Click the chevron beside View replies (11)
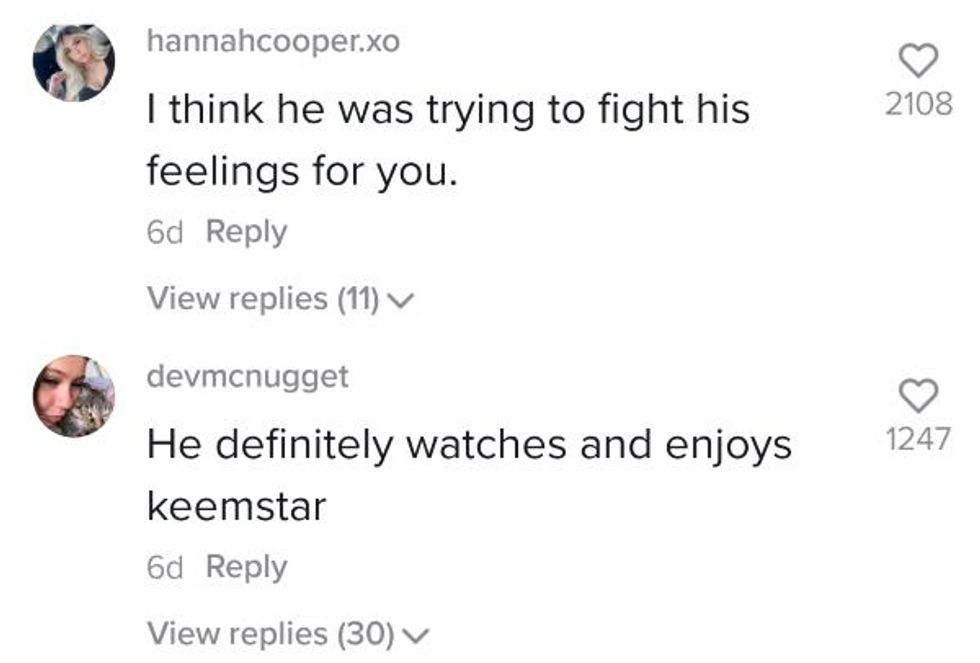The image size is (980, 663). tap(400, 299)
